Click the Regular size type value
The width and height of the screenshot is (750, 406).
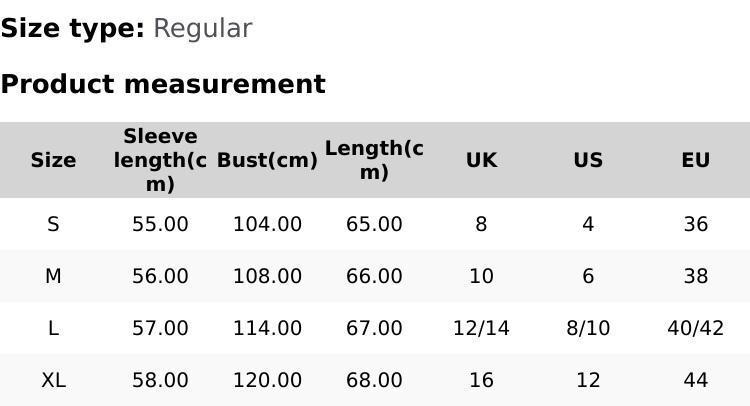click(x=202, y=28)
